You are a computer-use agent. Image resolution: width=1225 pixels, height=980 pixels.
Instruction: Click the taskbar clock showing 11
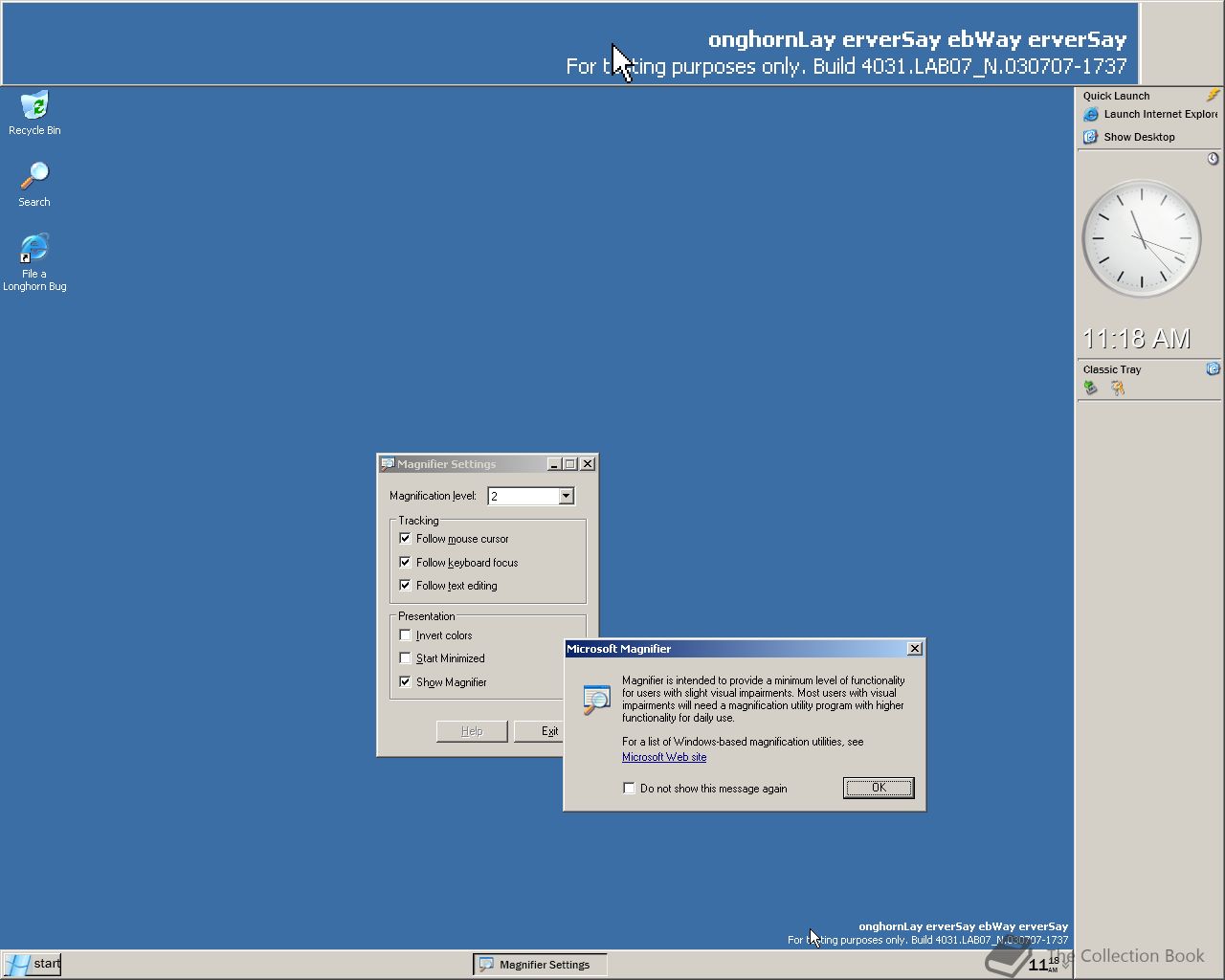pos(1045,964)
